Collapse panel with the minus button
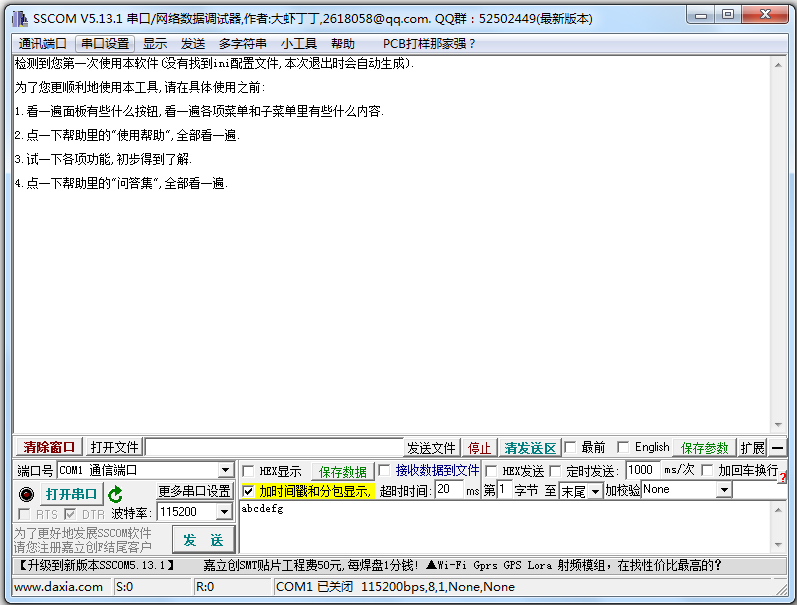 click(x=777, y=448)
